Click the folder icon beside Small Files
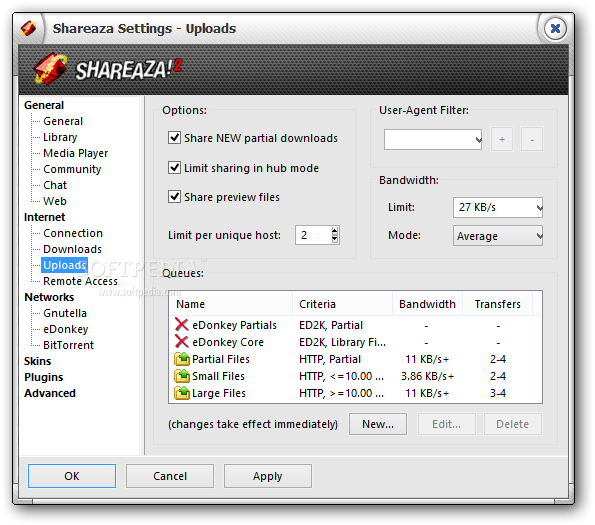The image size is (595, 525). click(x=182, y=376)
